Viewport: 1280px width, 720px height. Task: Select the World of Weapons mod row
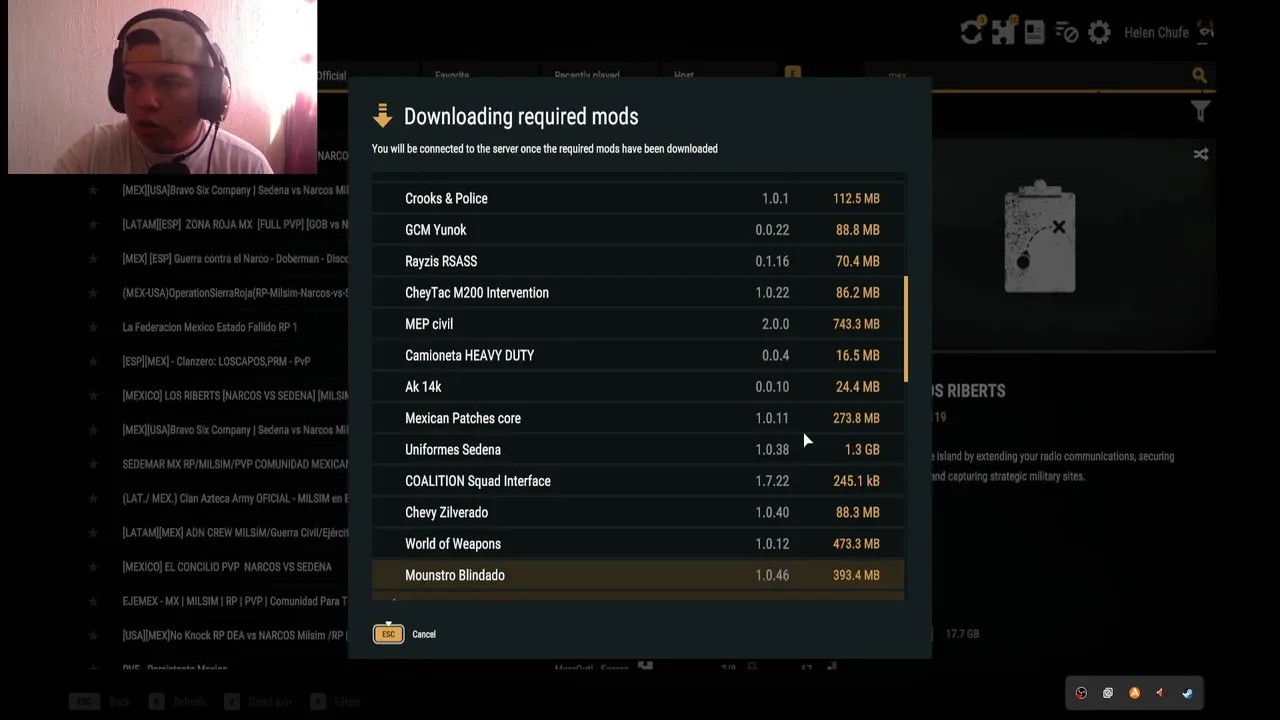(638, 544)
